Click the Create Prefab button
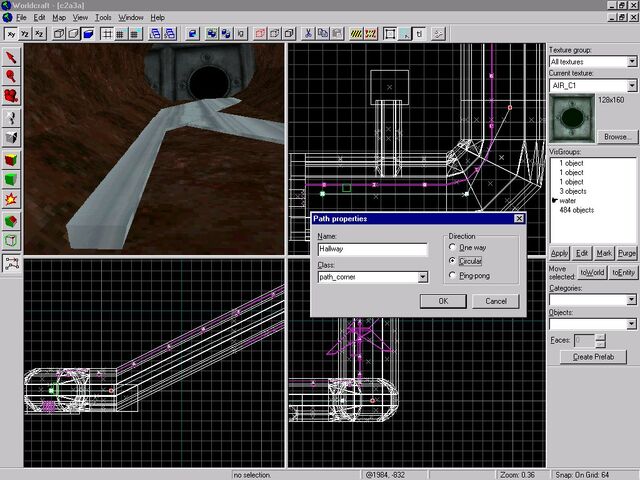This screenshot has width=640, height=480. (593, 357)
